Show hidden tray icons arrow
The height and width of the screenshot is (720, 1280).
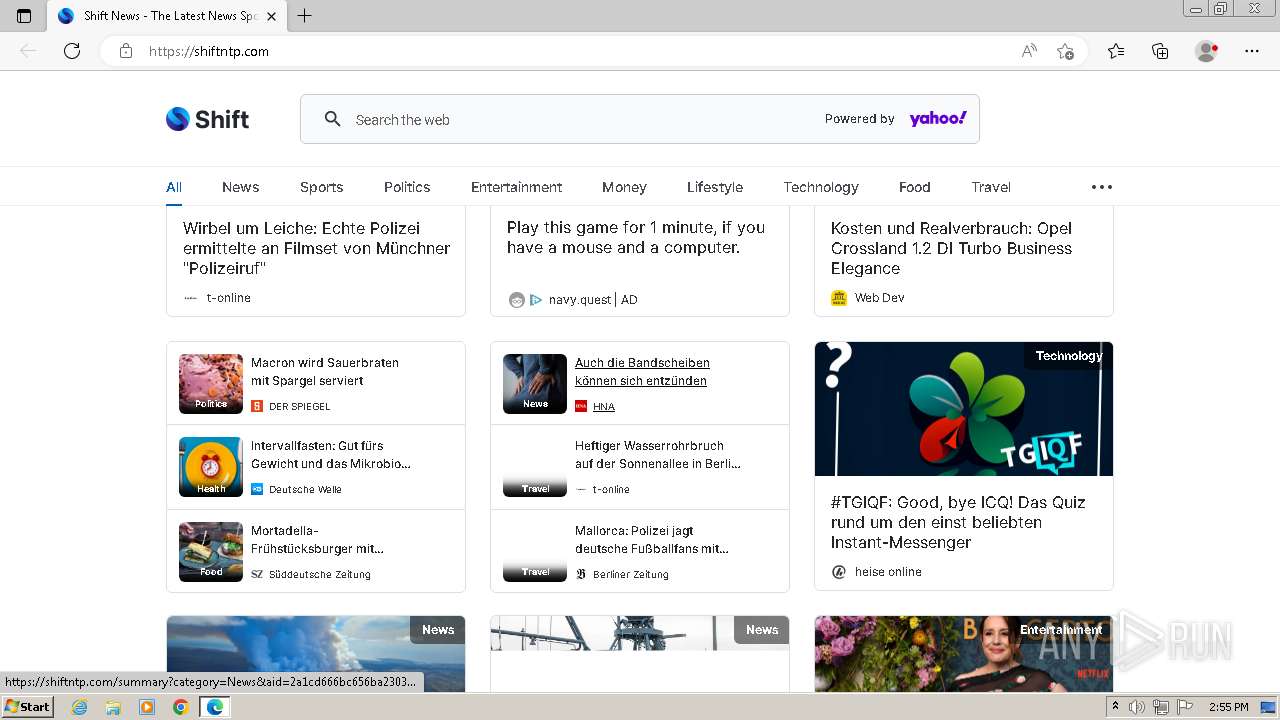point(1116,707)
